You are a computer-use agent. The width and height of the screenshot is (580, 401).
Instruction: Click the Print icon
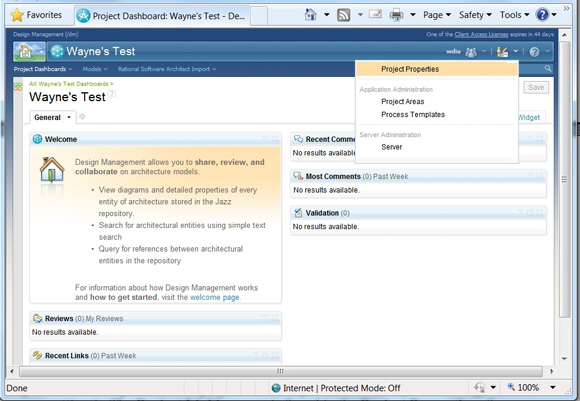(x=396, y=15)
